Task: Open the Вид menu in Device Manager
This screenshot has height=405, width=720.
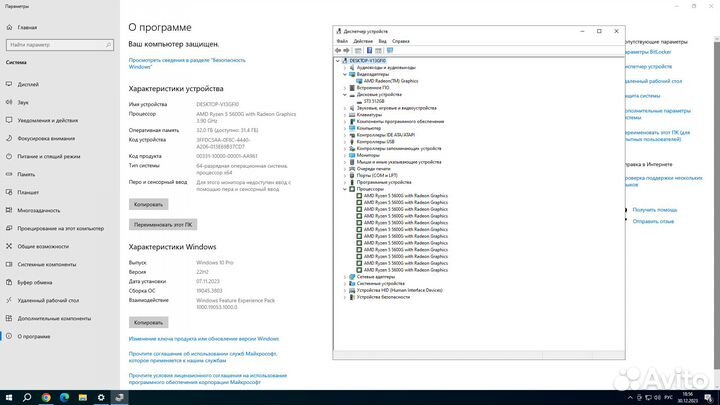Action: tap(382, 41)
